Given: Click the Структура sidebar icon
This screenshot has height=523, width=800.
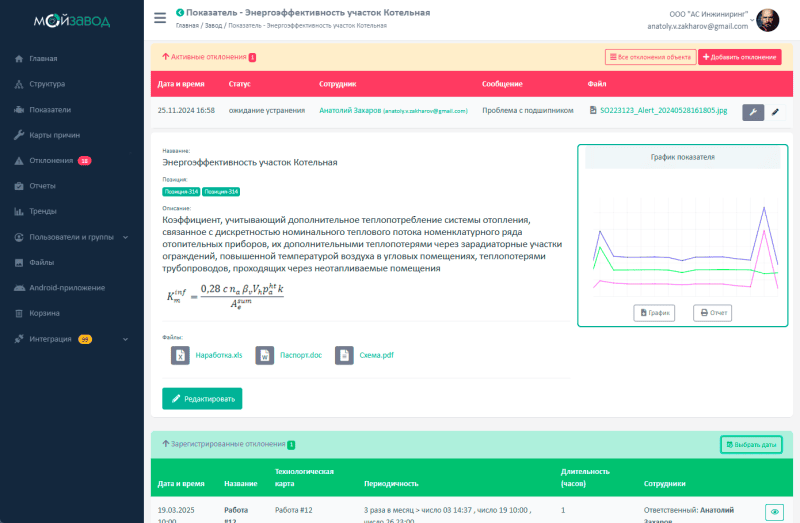Looking at the screenshot, I should pyautogui.click(x=19, y=84).
